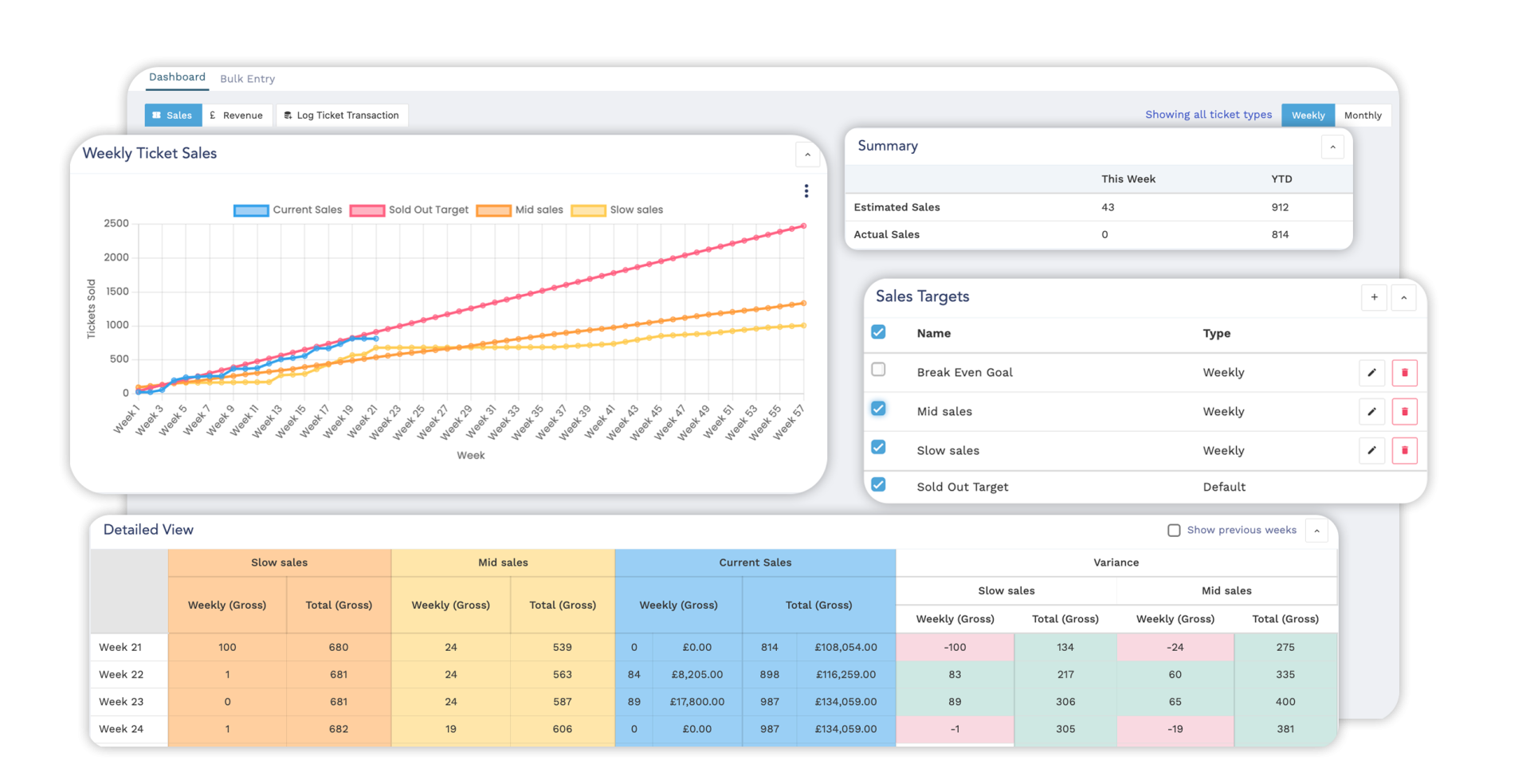
Task: Enable Show previous weeks
Action: 1174,530
